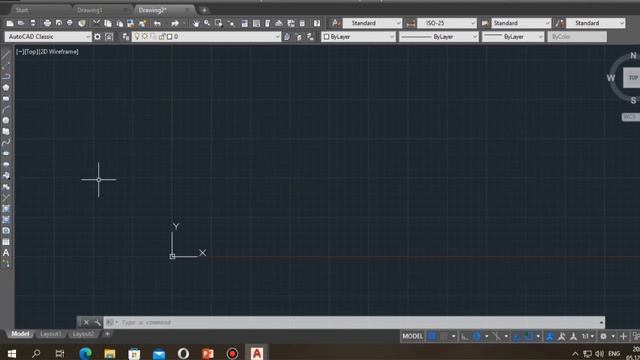
Task: Open Workspace Settings gear icon
Action: tap(98, 37)
